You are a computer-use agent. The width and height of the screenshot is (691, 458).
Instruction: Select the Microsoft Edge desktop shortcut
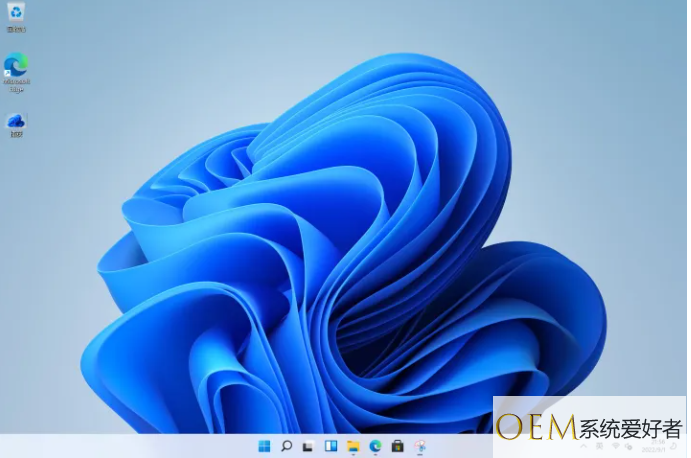point(16,72)
